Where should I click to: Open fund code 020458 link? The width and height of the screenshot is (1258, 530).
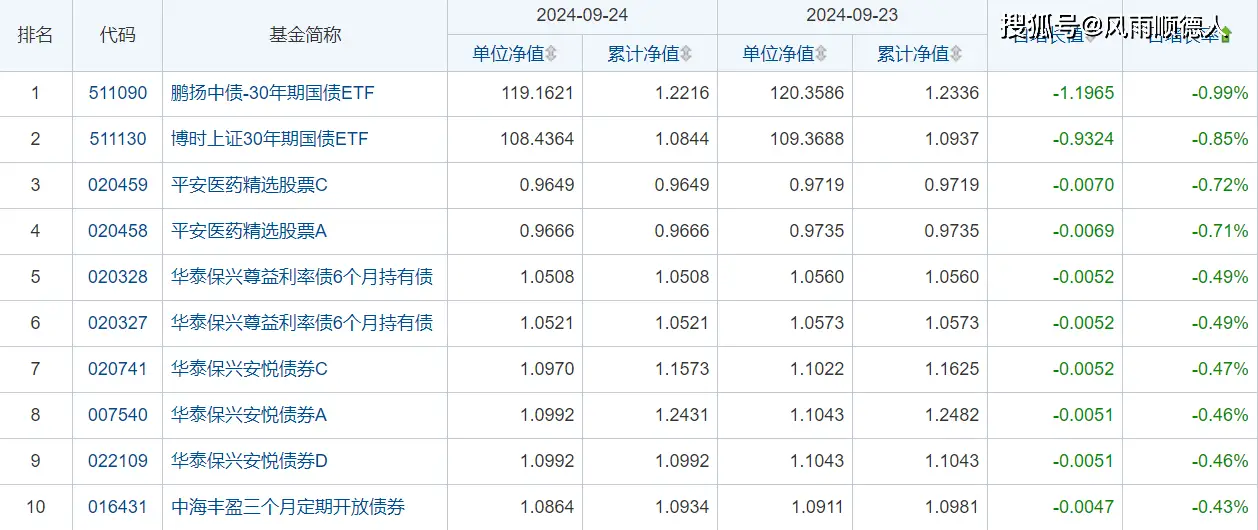(x=117, y=231)
